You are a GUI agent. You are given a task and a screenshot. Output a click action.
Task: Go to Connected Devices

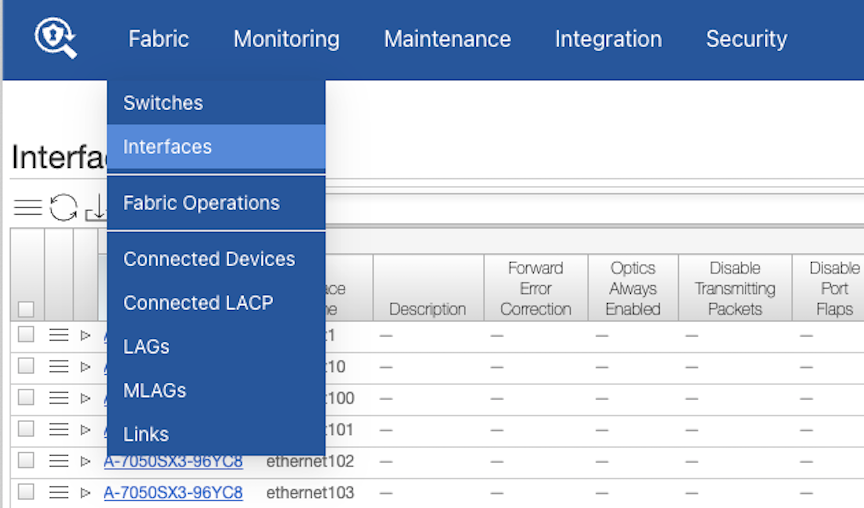(217, 259)
